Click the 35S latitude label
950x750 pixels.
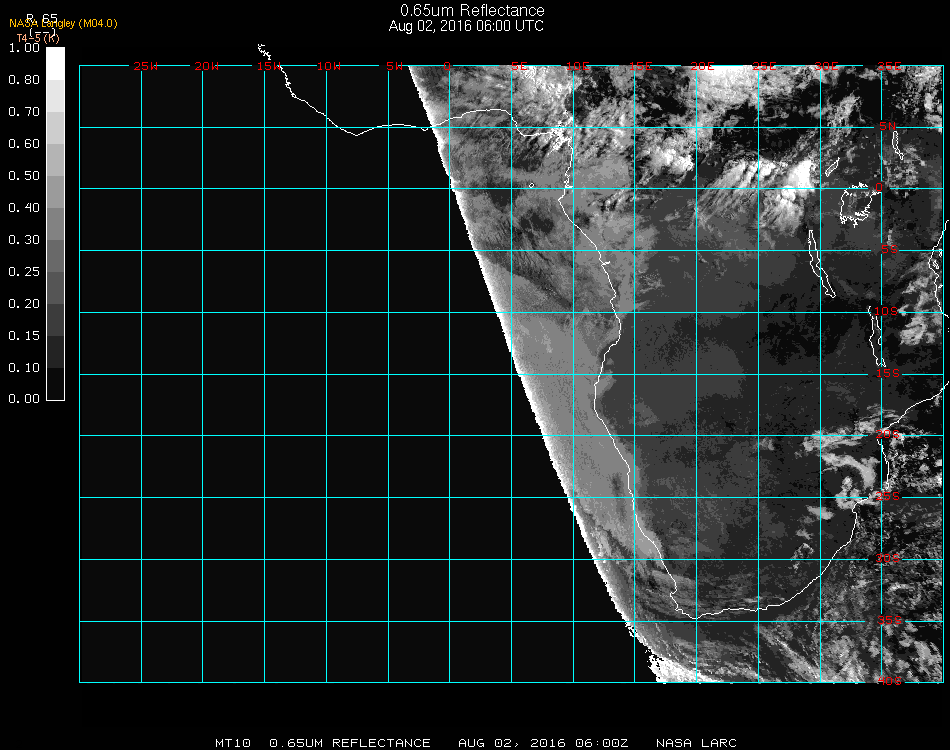890,620
